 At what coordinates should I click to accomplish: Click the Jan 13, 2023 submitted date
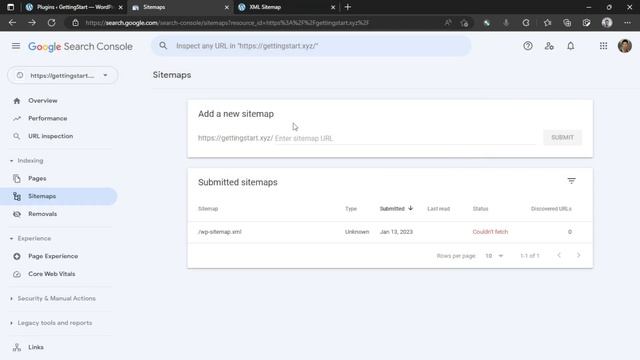click(396, 232)
